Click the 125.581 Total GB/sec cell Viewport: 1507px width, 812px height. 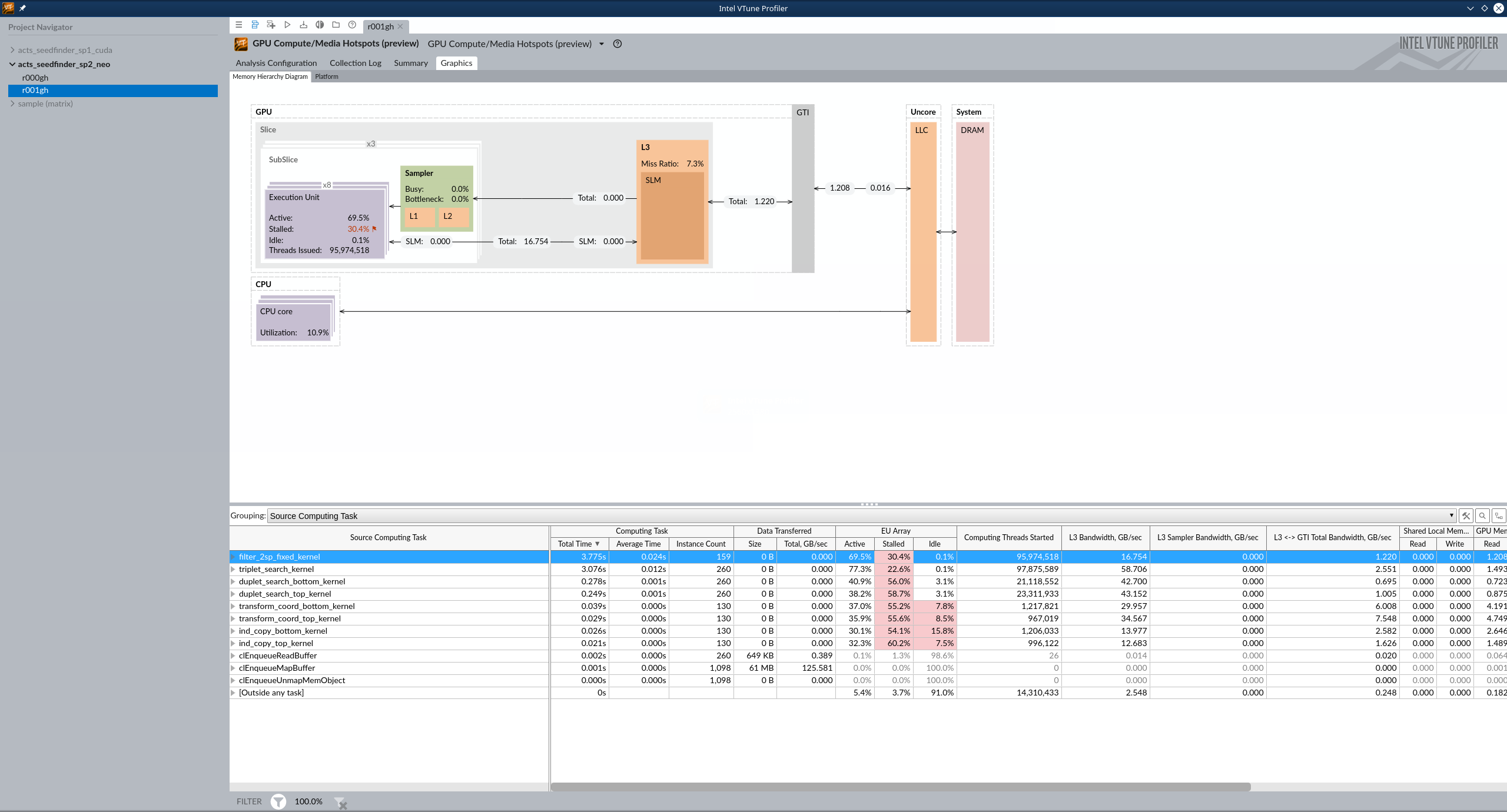806,668
